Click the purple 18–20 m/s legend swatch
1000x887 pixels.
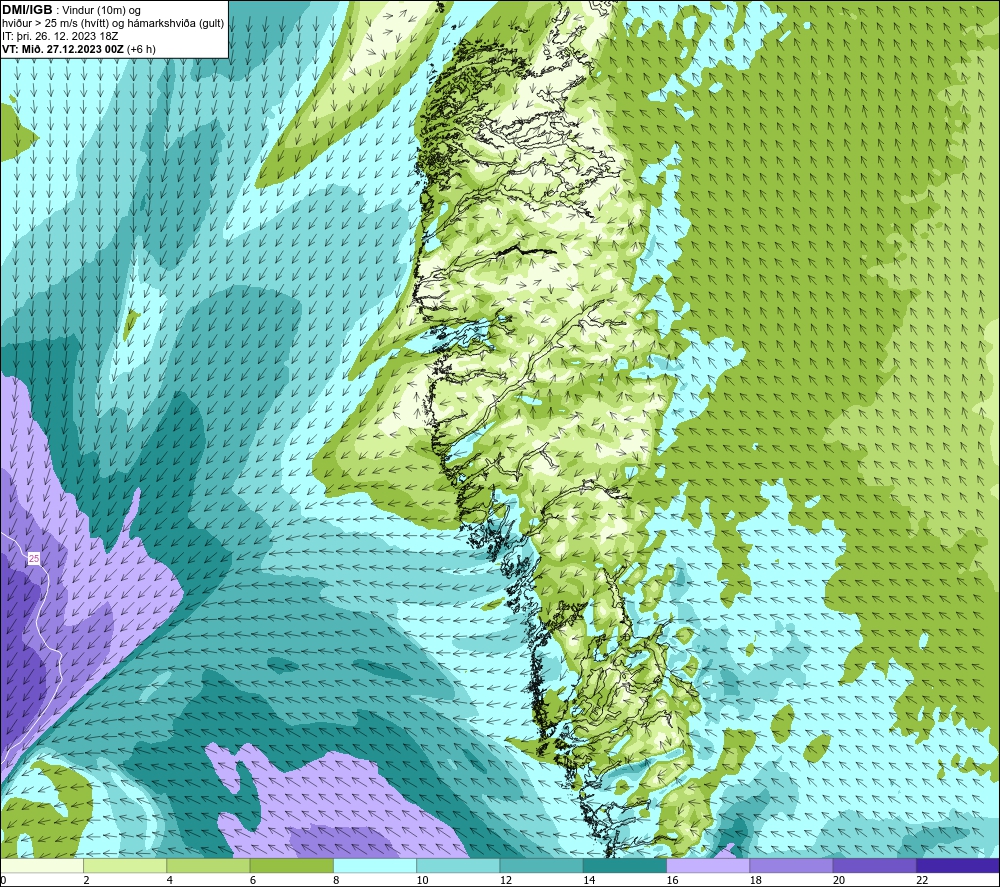tap(791, 865)
